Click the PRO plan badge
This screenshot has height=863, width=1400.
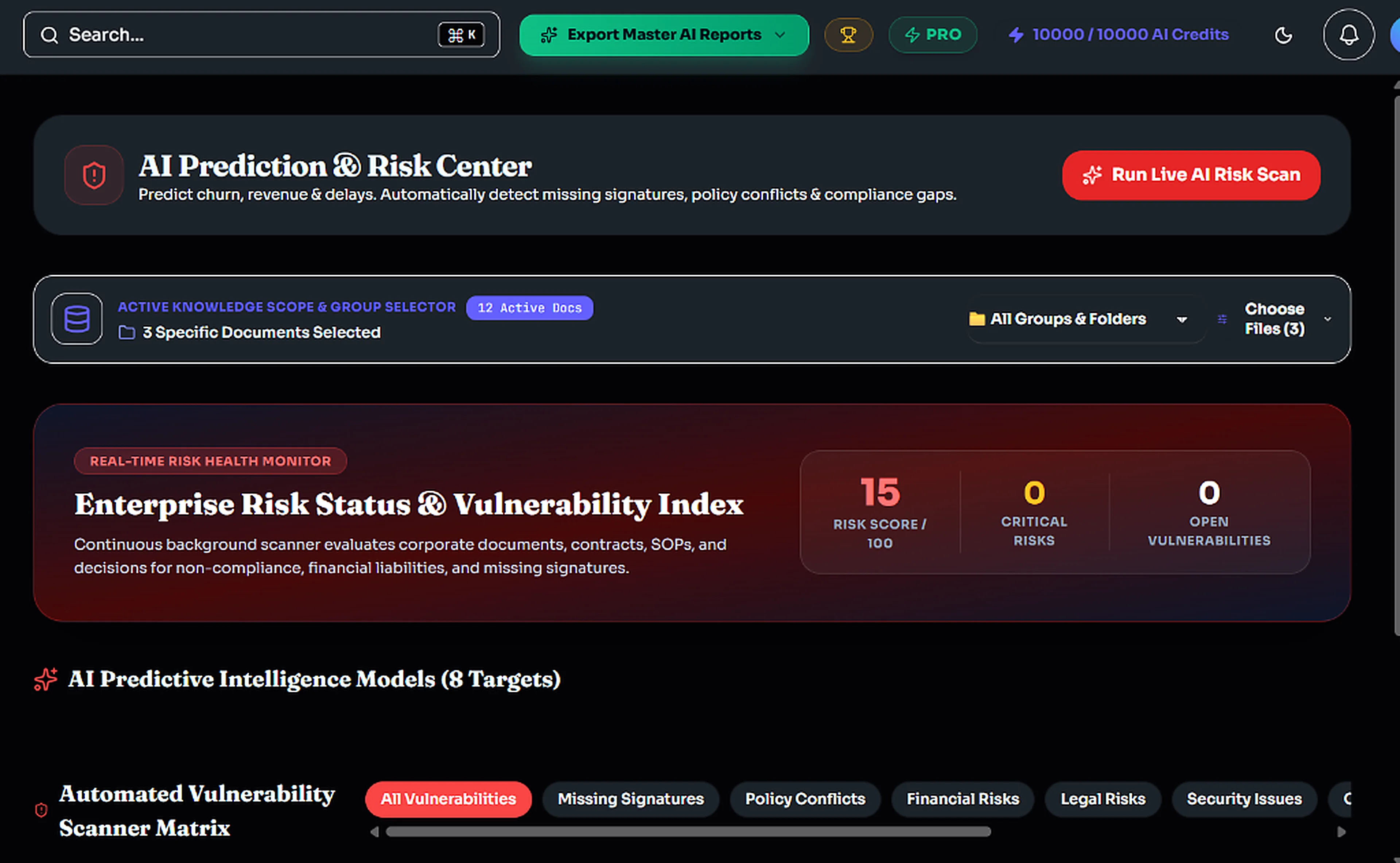(933, 35)
